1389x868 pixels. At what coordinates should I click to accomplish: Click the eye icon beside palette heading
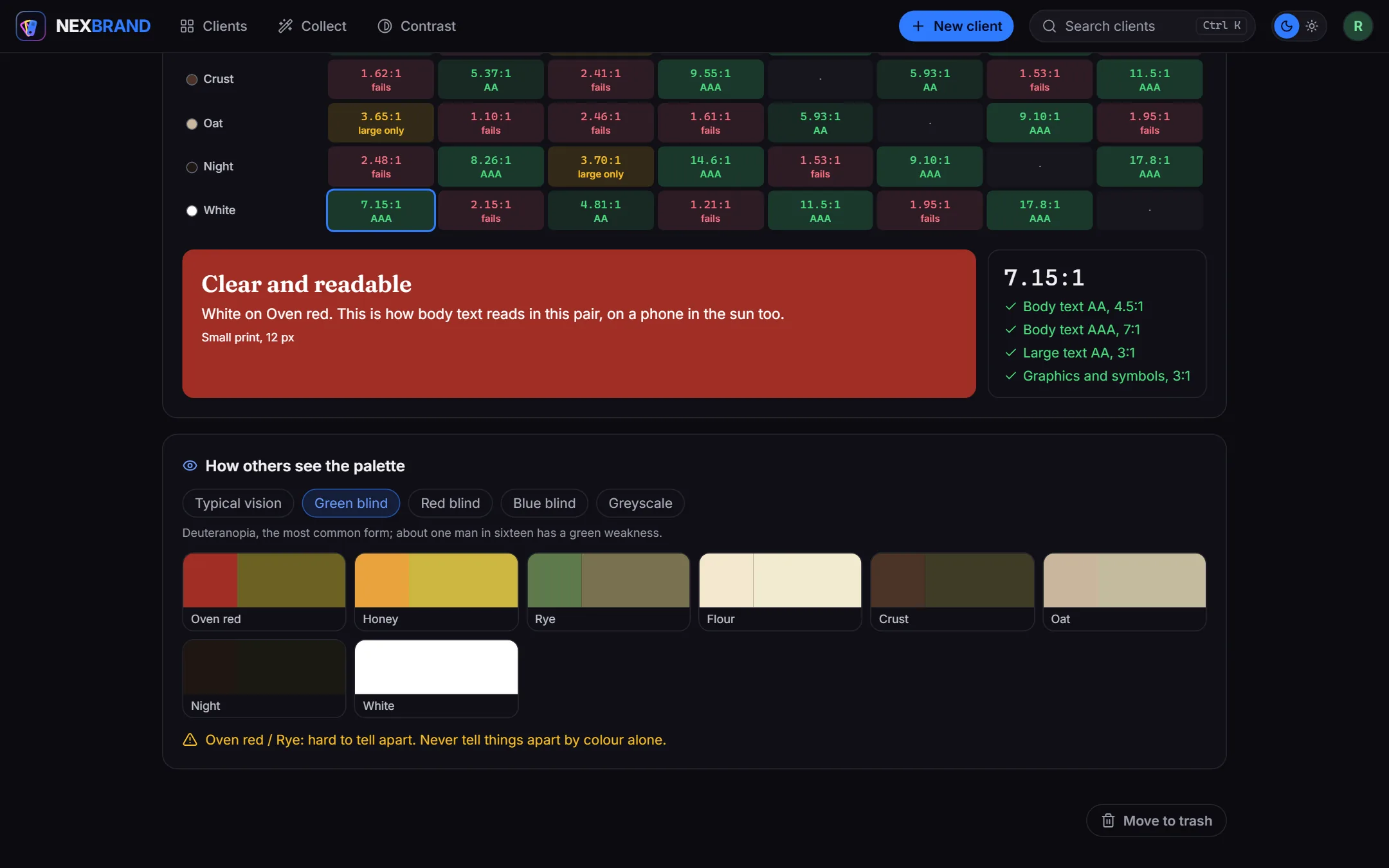190,466
